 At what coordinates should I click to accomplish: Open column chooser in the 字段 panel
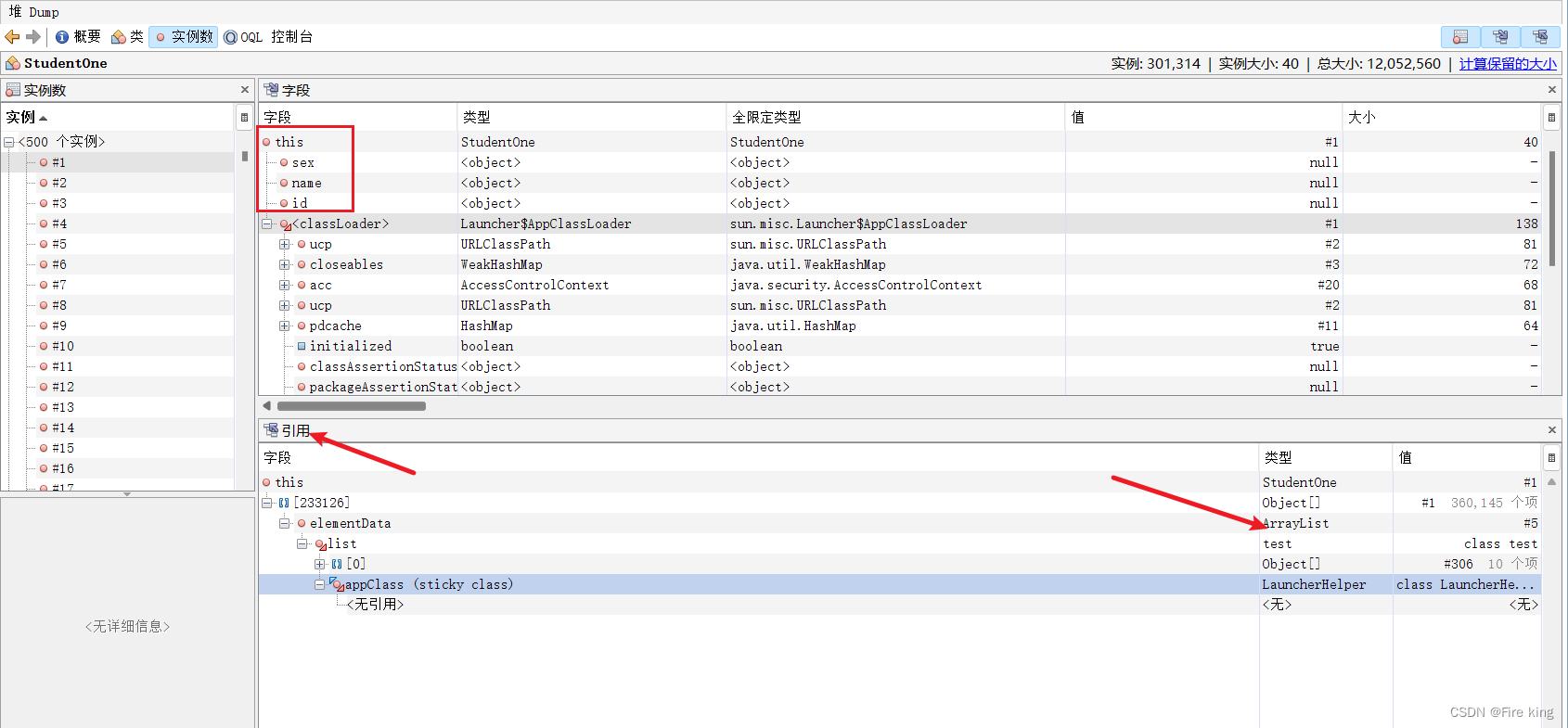pos(1551,117)
